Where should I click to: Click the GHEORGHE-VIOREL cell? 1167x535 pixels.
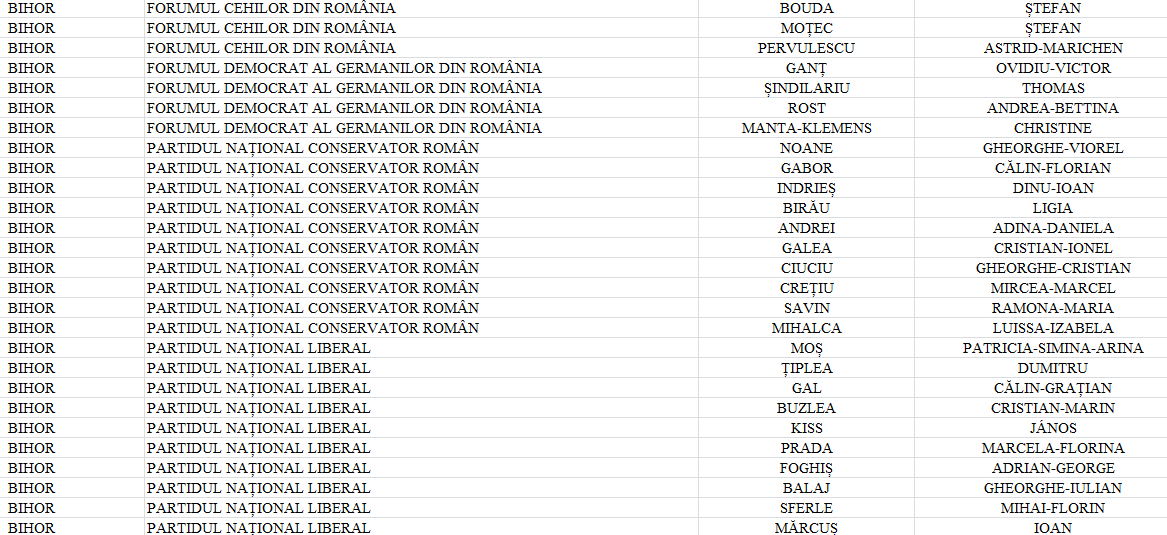tap(1053, 148)
